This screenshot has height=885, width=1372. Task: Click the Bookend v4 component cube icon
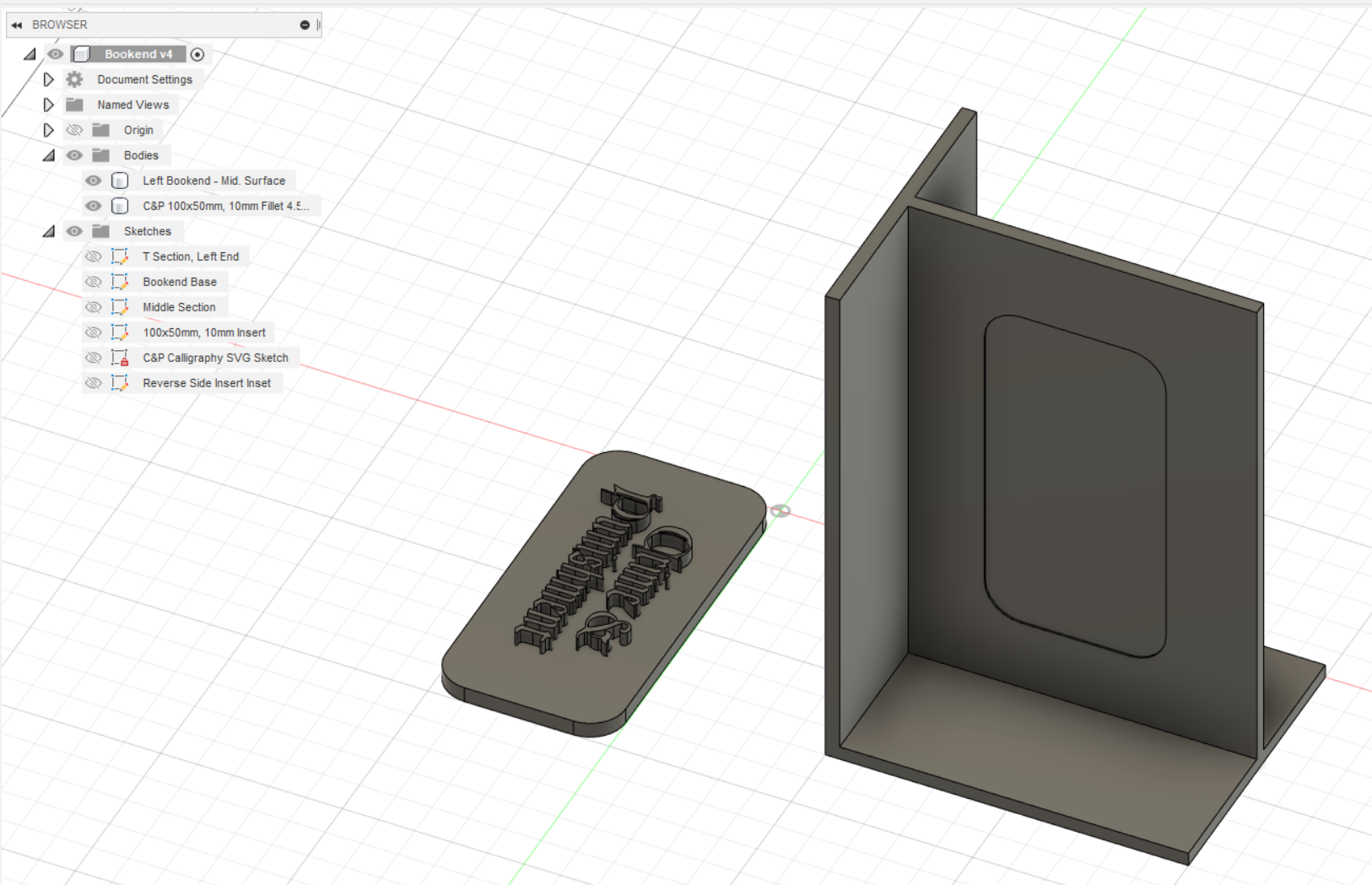(82, 53)
